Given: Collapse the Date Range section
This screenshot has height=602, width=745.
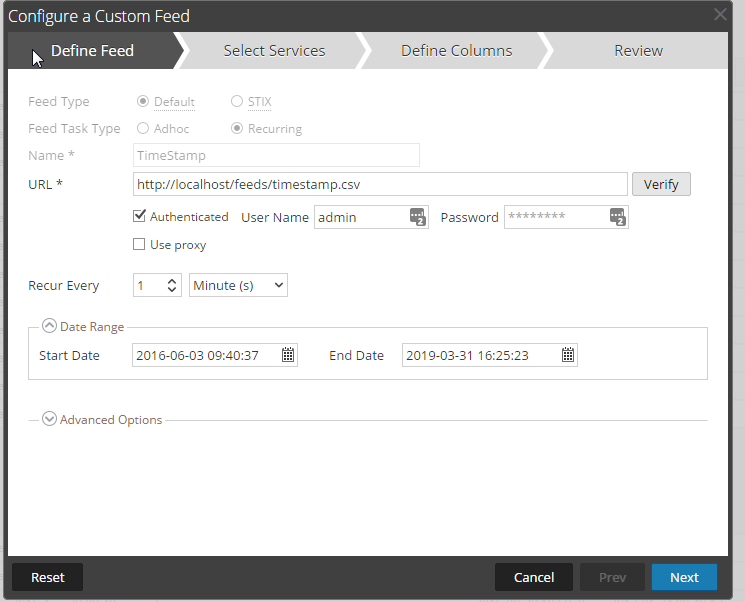Looking at the screenshot, I should click(x=49, y=327).
